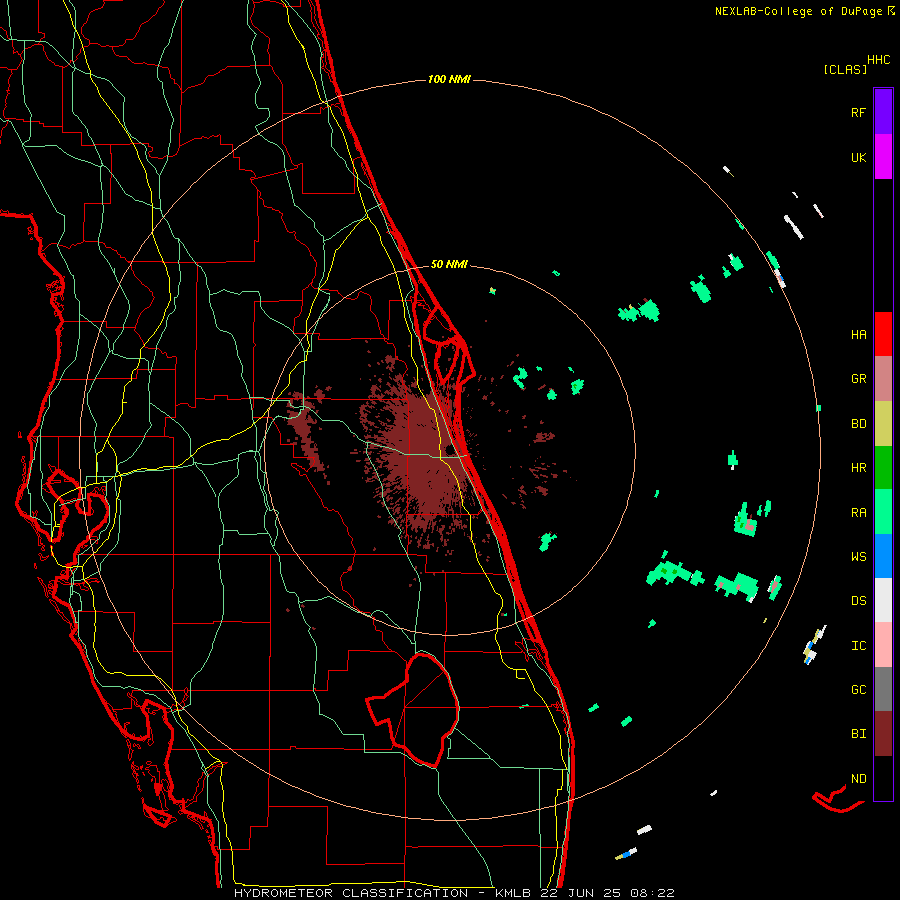The image size is (900, 900).
Task: Click the 'UK' legend label
Action: click(x=858, y=157)
